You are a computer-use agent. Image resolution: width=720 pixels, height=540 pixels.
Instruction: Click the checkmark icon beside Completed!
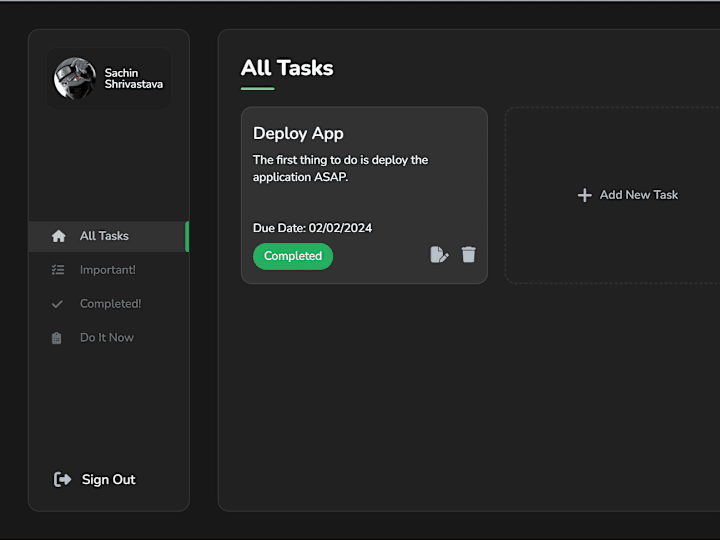pos(57,304)
